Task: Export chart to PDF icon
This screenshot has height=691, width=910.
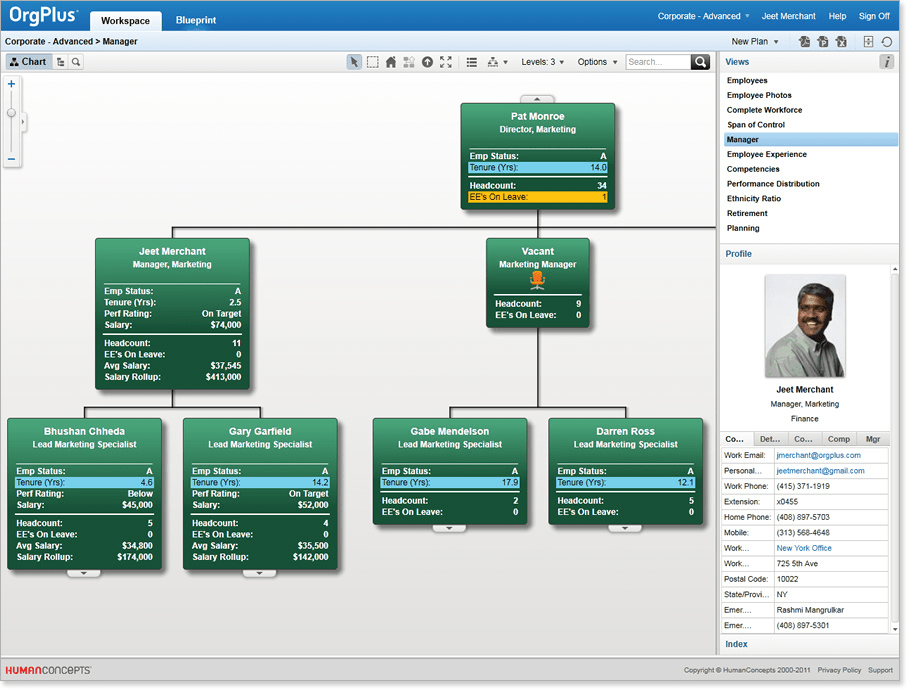Action: point(804,42)
